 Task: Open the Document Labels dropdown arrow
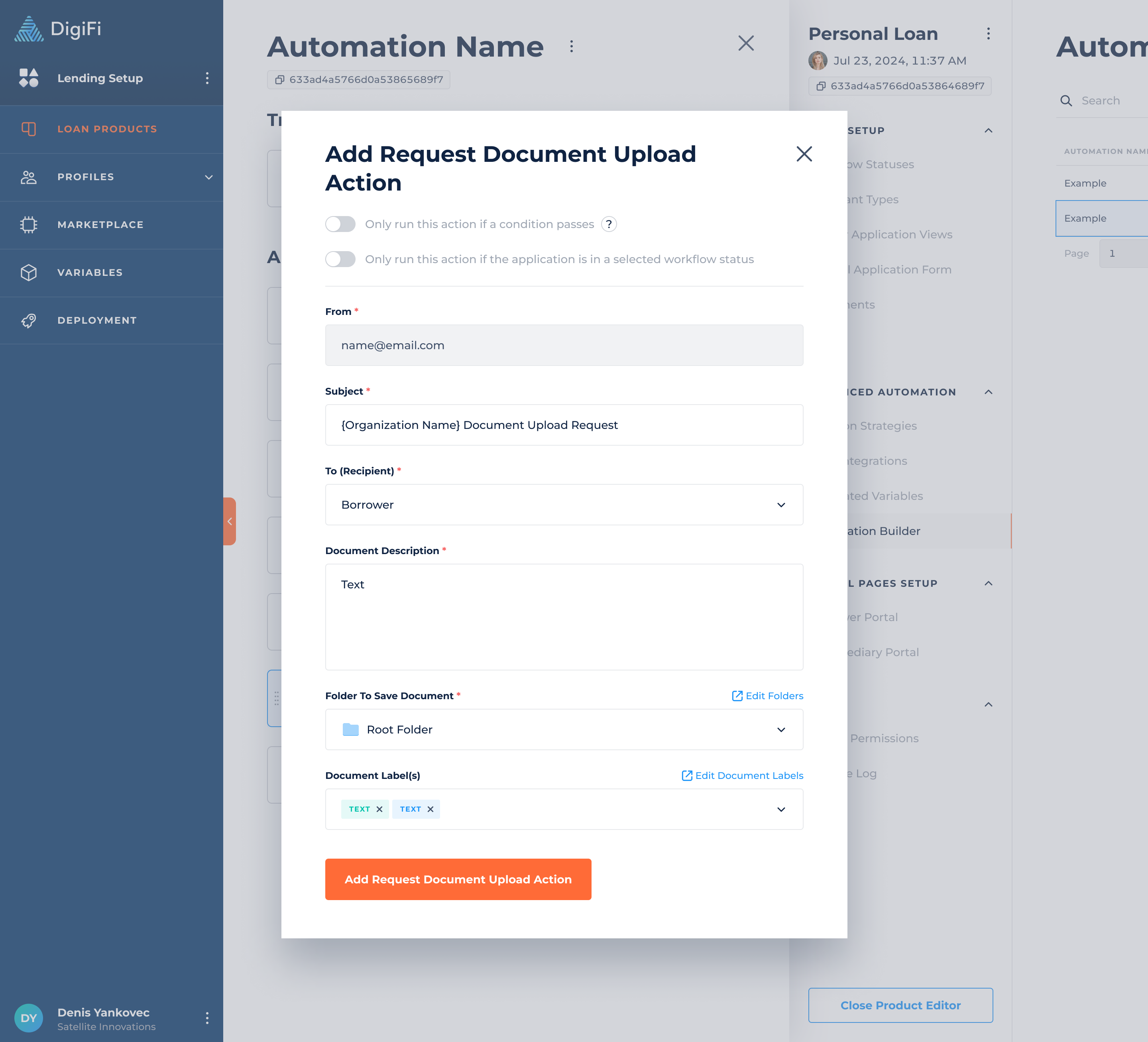781,810
